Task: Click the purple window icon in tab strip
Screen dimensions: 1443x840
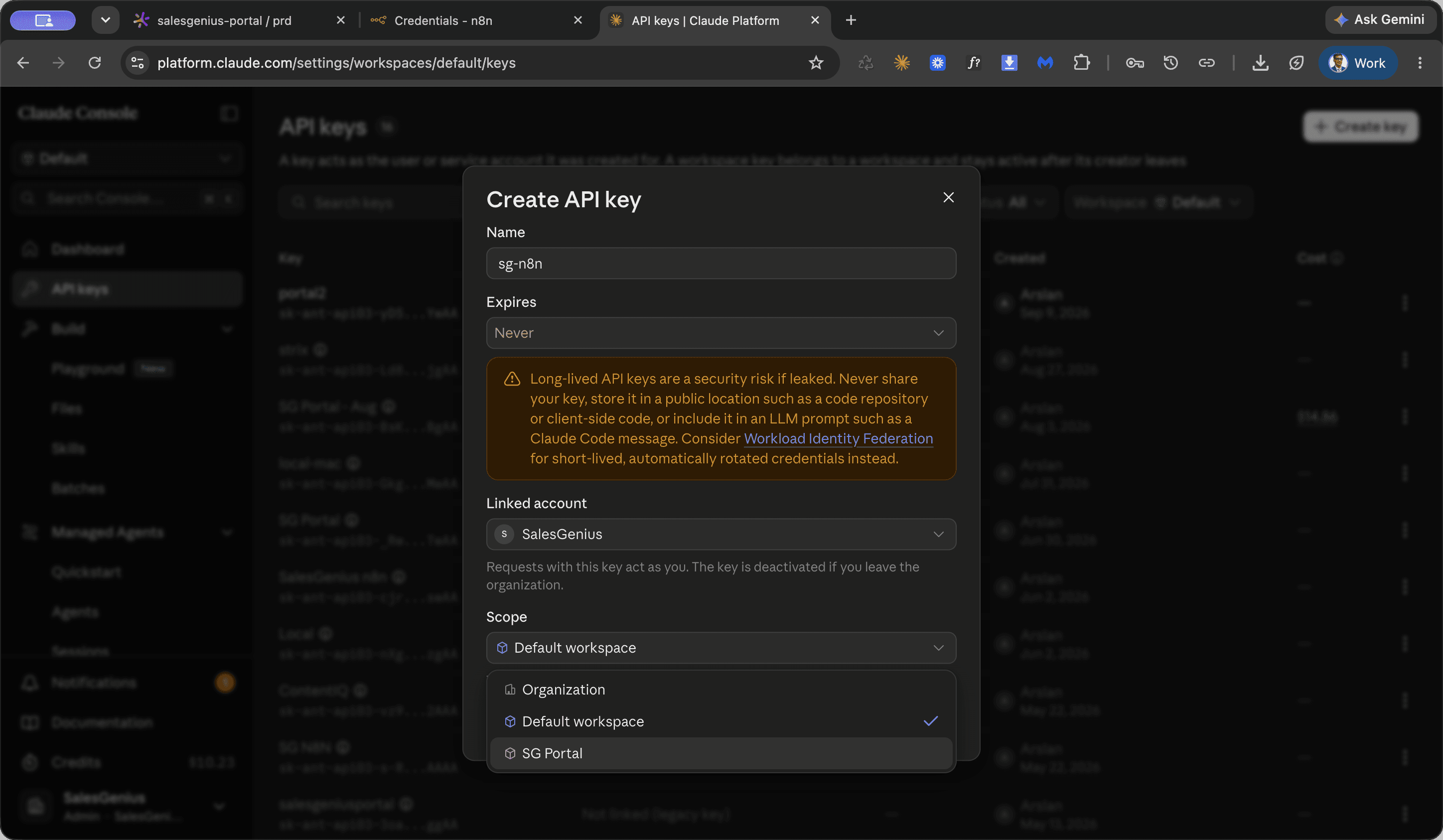Action: (x=43, y=20)
